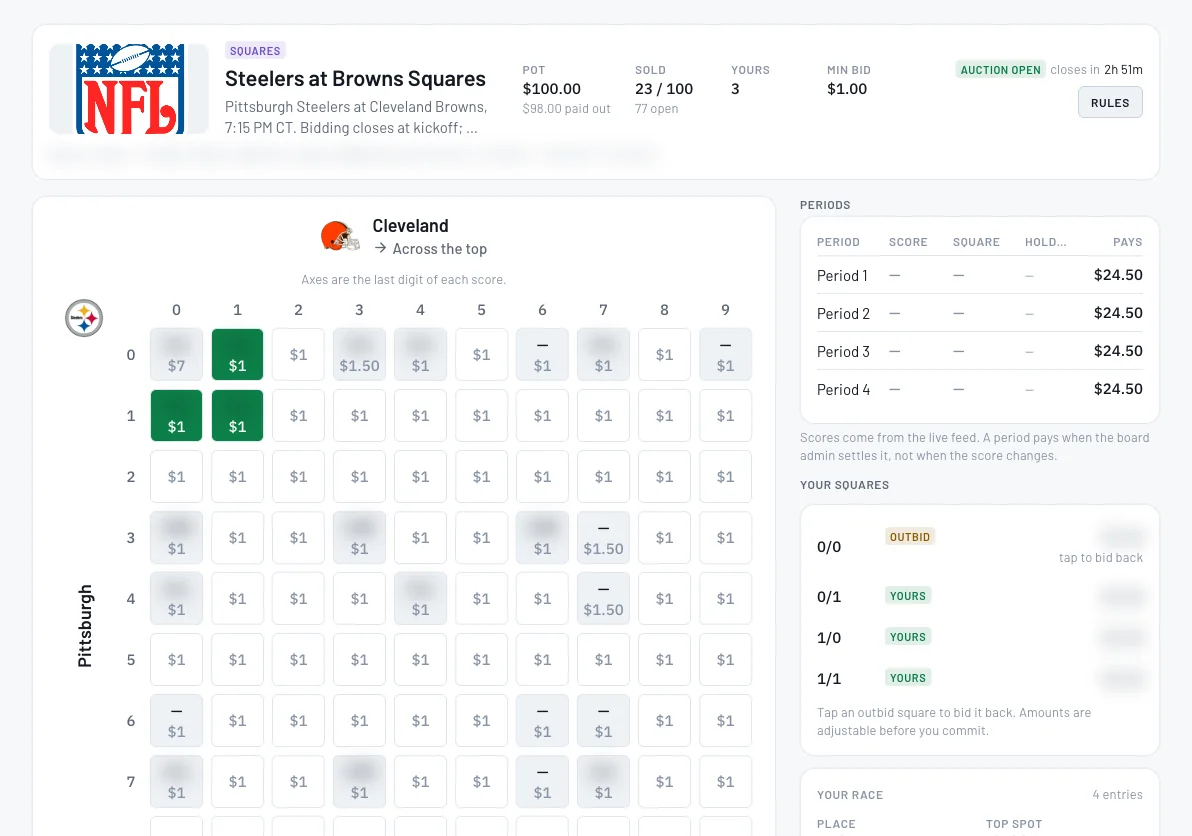Select the $7 square at row 0 column 0
Image resolution: width=1192 pixels, height=836 pixels.
[176, 354]
